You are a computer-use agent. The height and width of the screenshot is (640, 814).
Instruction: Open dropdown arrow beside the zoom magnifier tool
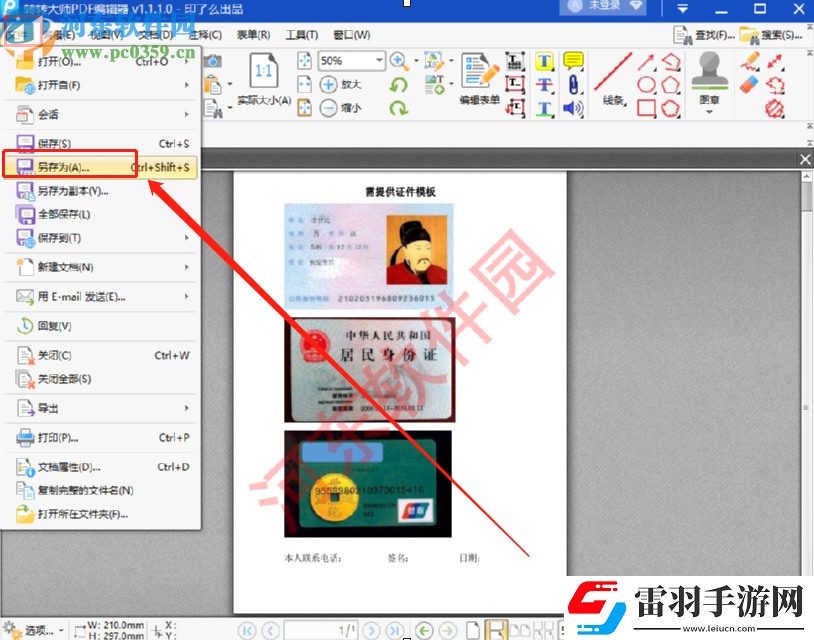pos(416,61)
